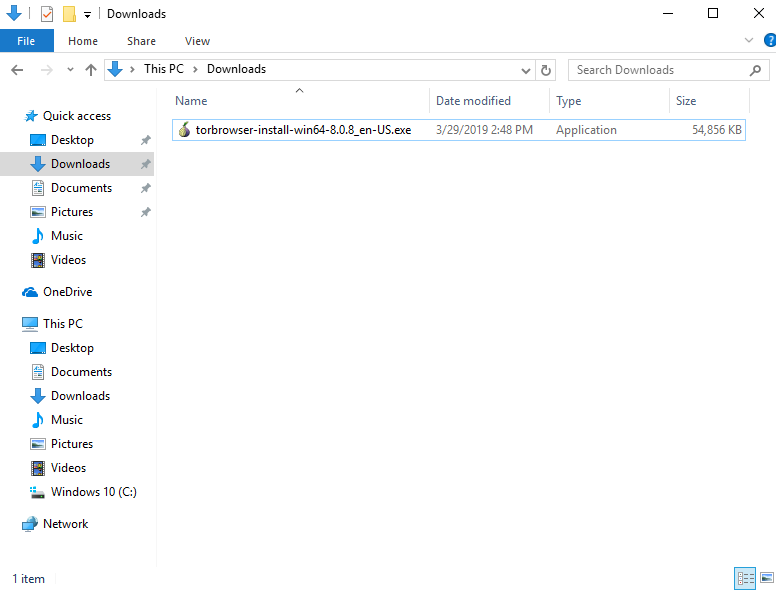
Task: Click the search magnifier icon
Action: [755, 70]
